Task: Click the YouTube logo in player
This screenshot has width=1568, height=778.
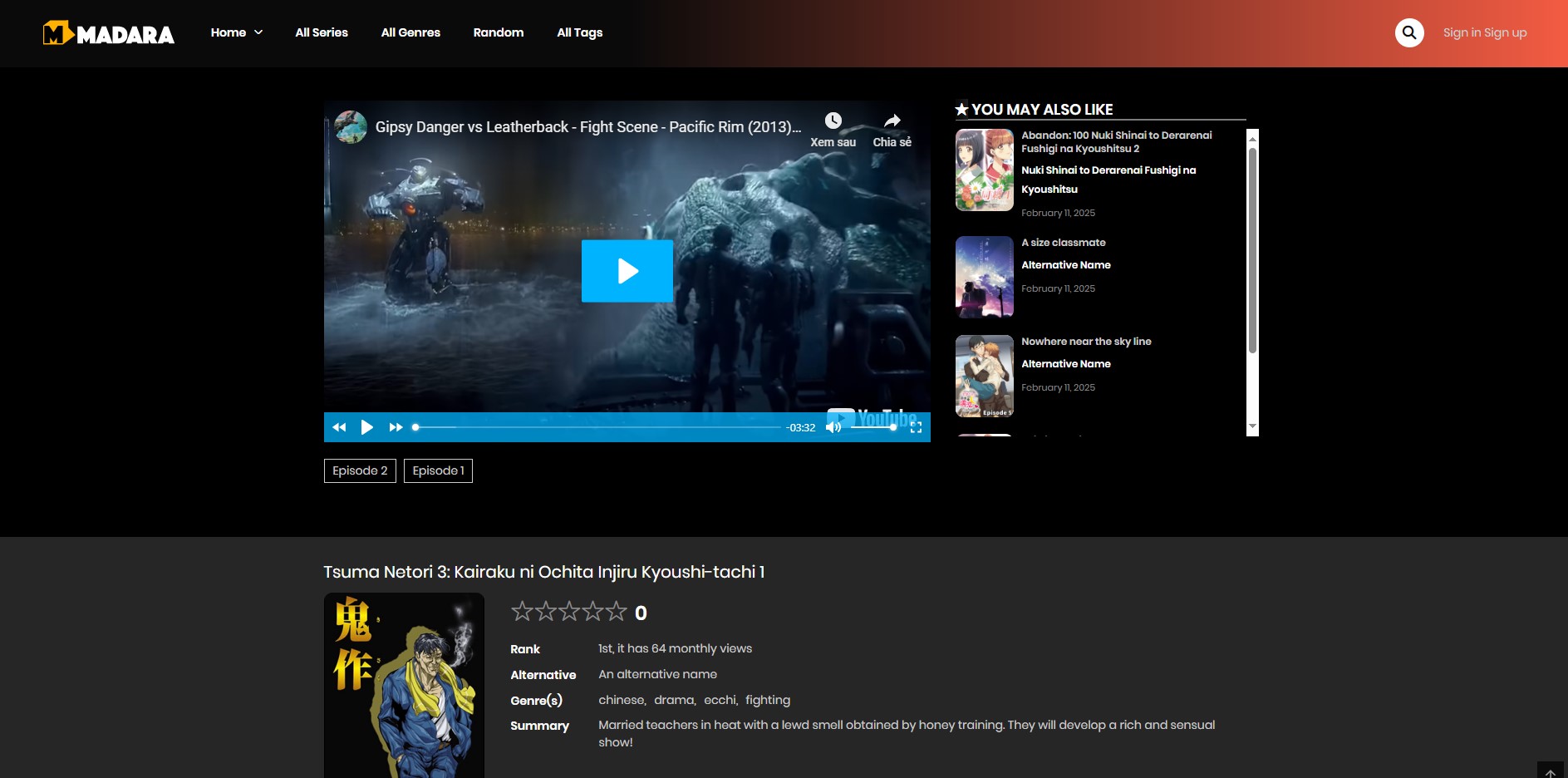Action: 872,417
